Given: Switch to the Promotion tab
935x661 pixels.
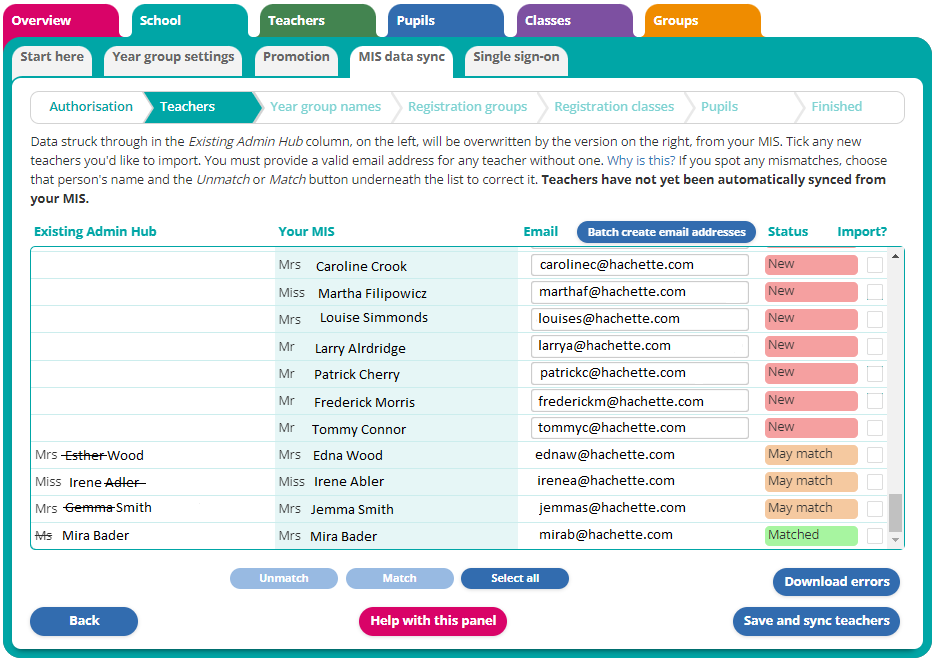Looking at the screenshot, I should tap(296, 60).
